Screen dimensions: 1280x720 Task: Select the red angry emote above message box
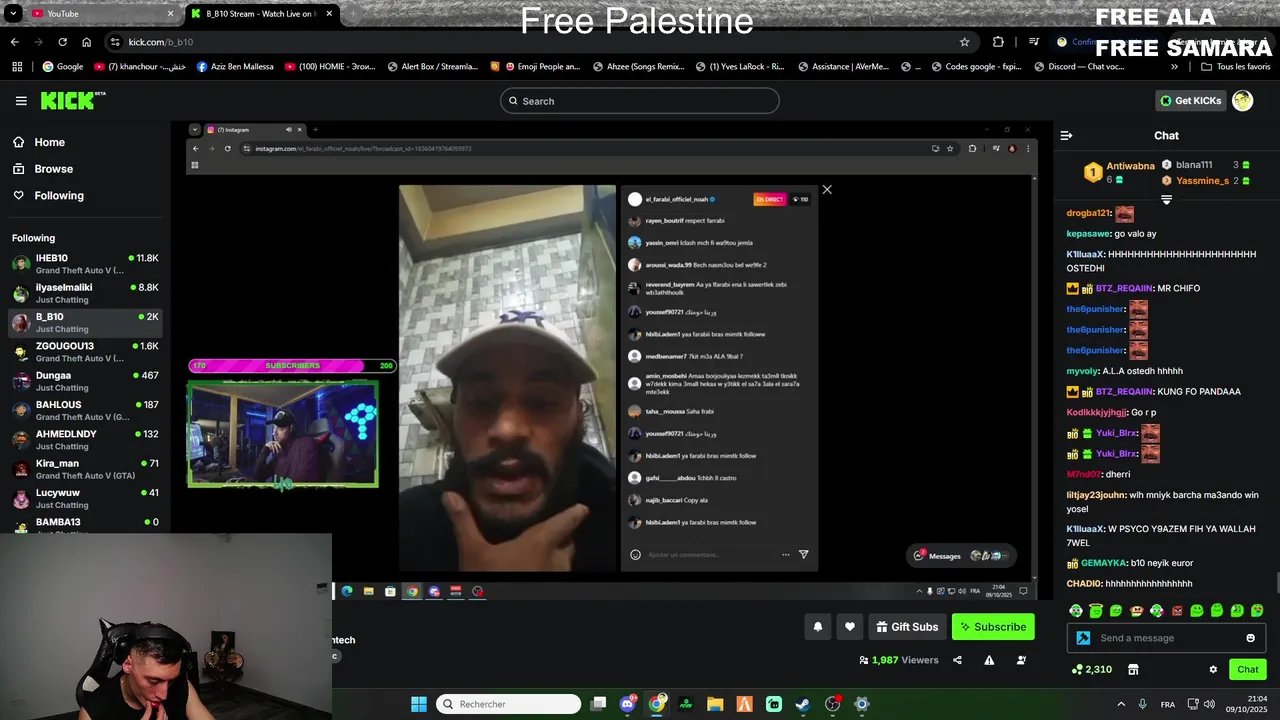(1177, 610)
